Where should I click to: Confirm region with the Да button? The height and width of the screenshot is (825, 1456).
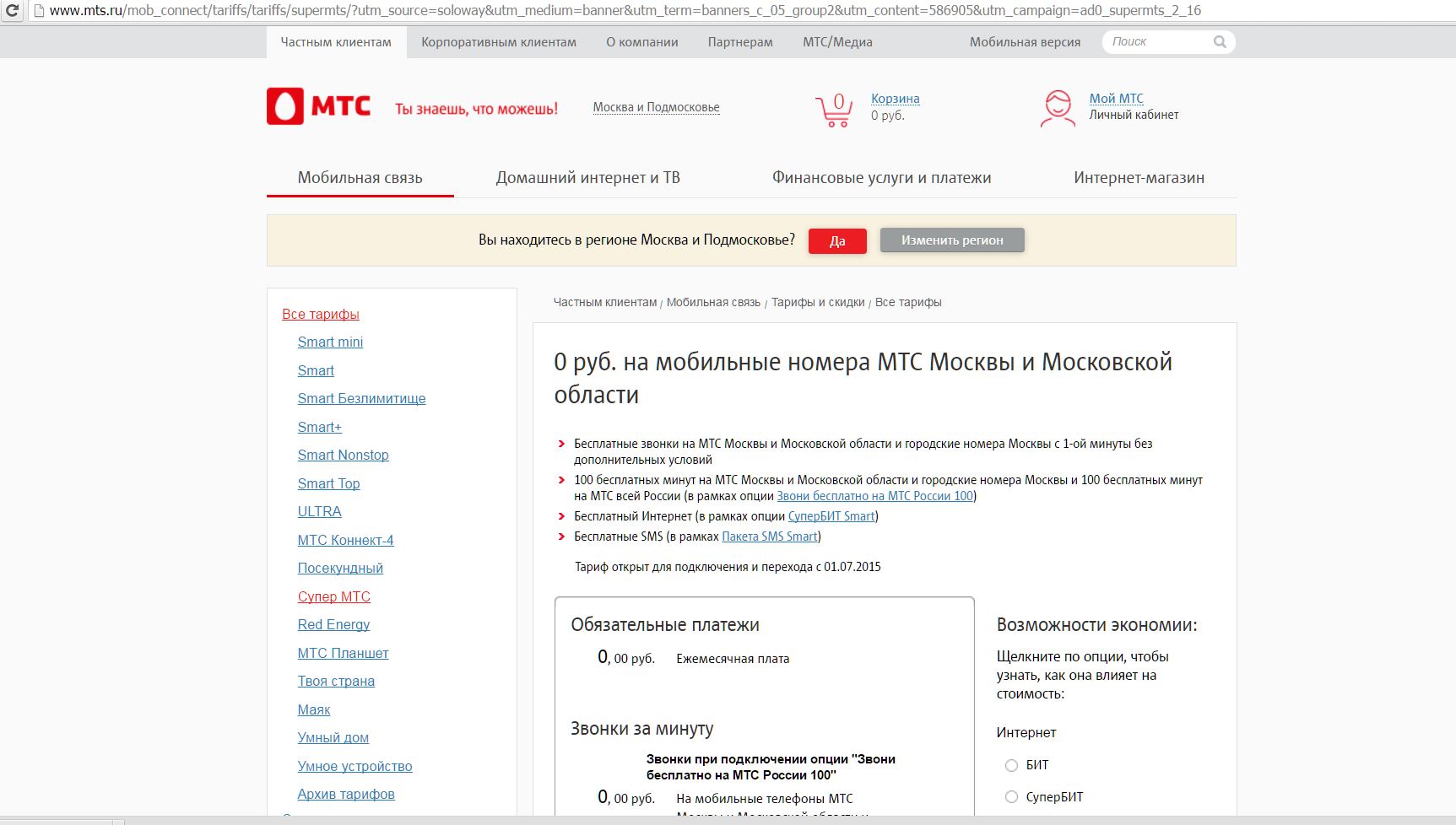pyautogui.click(x=837, y=240)
